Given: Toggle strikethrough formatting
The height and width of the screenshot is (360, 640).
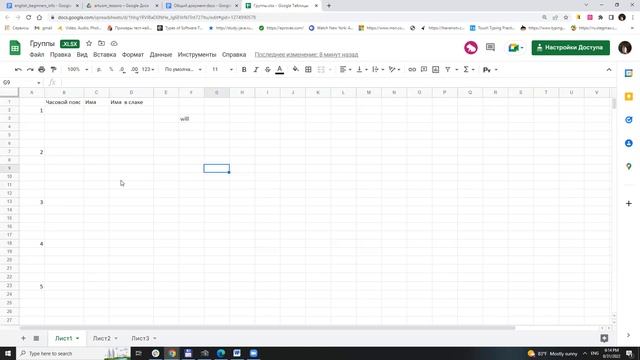Looking at the screenshot, I should (x=268, y=70).
